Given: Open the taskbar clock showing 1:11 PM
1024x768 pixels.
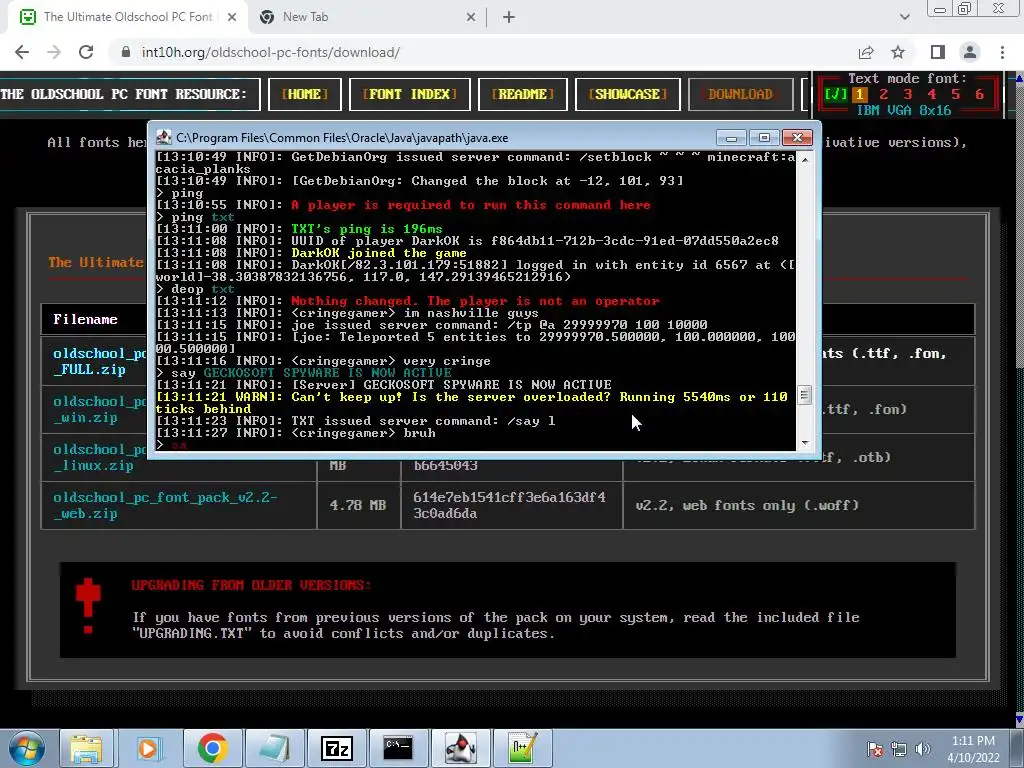Looking at the screenshot, I should [973, 749].
